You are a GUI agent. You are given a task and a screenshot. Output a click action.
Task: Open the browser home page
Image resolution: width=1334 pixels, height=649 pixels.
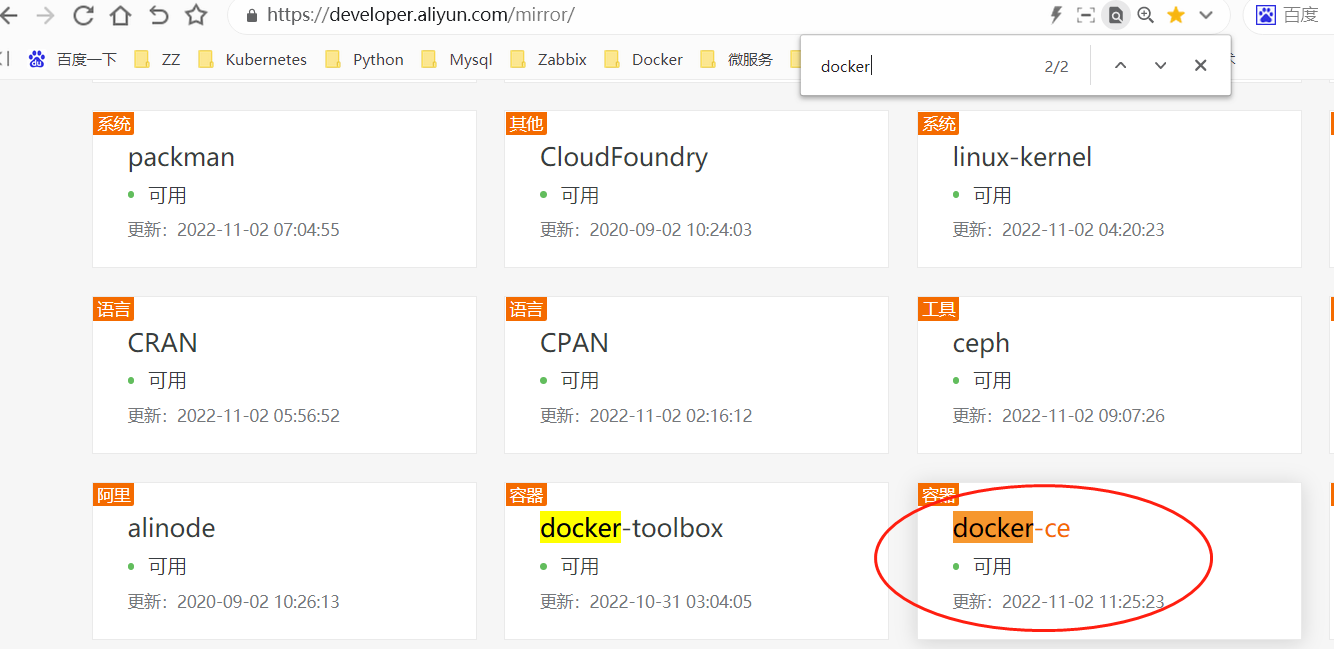tap(120, 15)
